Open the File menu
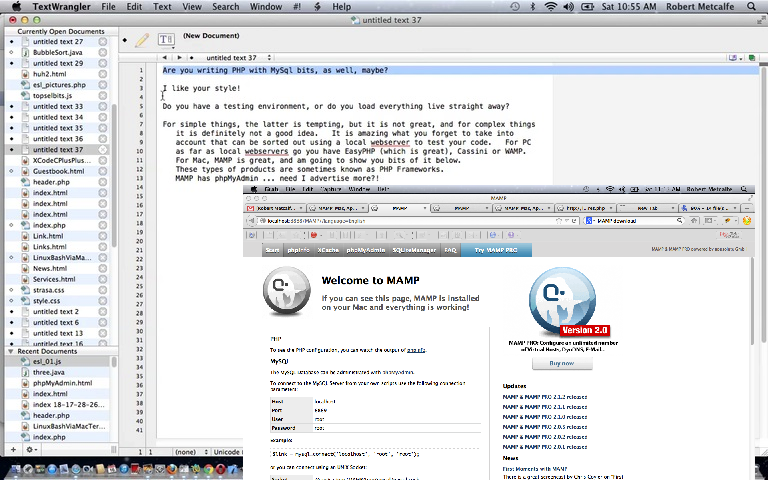 108,6
